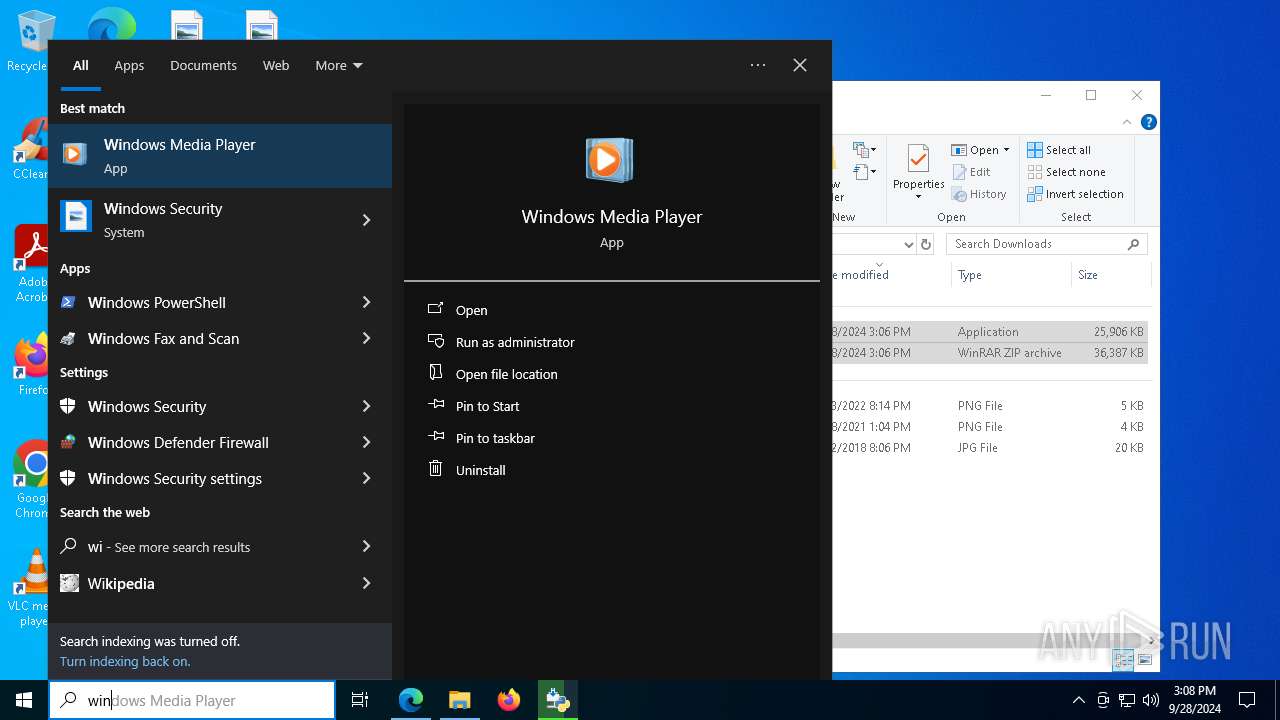Open Task View from the taskbar

click(x=360, y=700)
